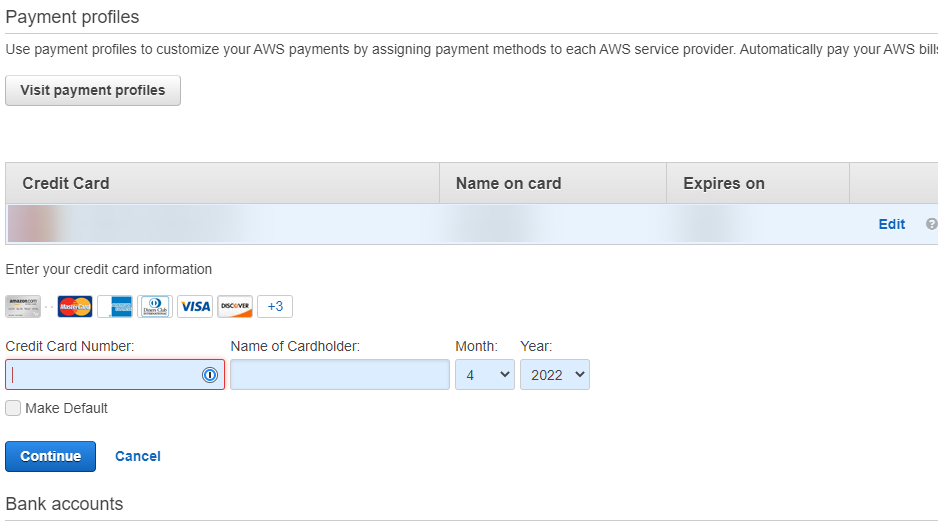Screen dimensions: 938x531
Task: Click the Credit Card column header
Action: [66, 183]
